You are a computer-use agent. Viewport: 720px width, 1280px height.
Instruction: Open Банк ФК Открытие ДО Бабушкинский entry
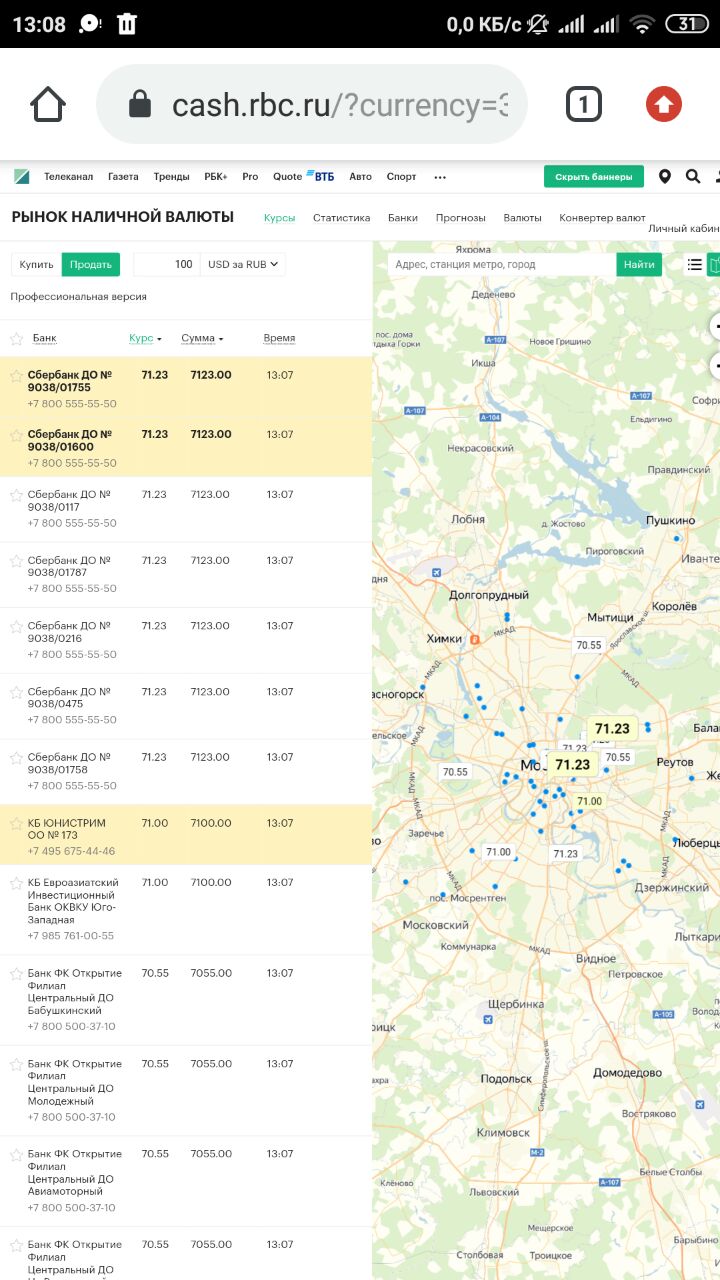click(75, 992)
